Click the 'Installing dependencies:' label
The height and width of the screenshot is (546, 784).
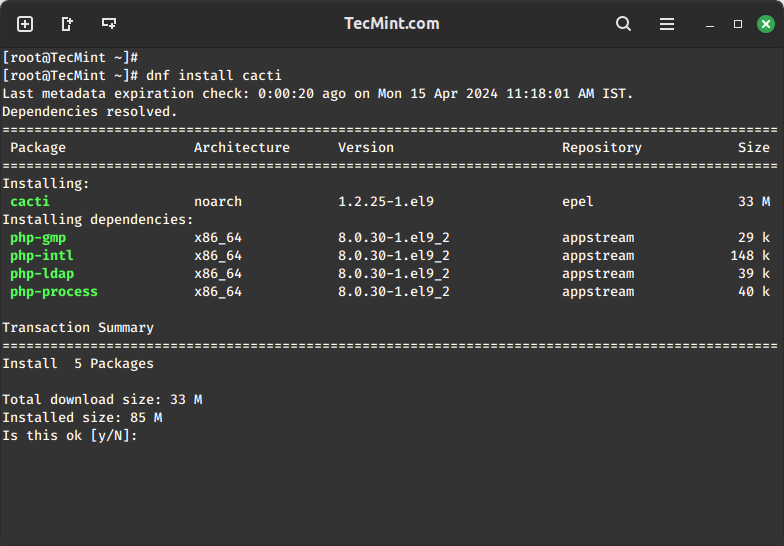[98, 220]
